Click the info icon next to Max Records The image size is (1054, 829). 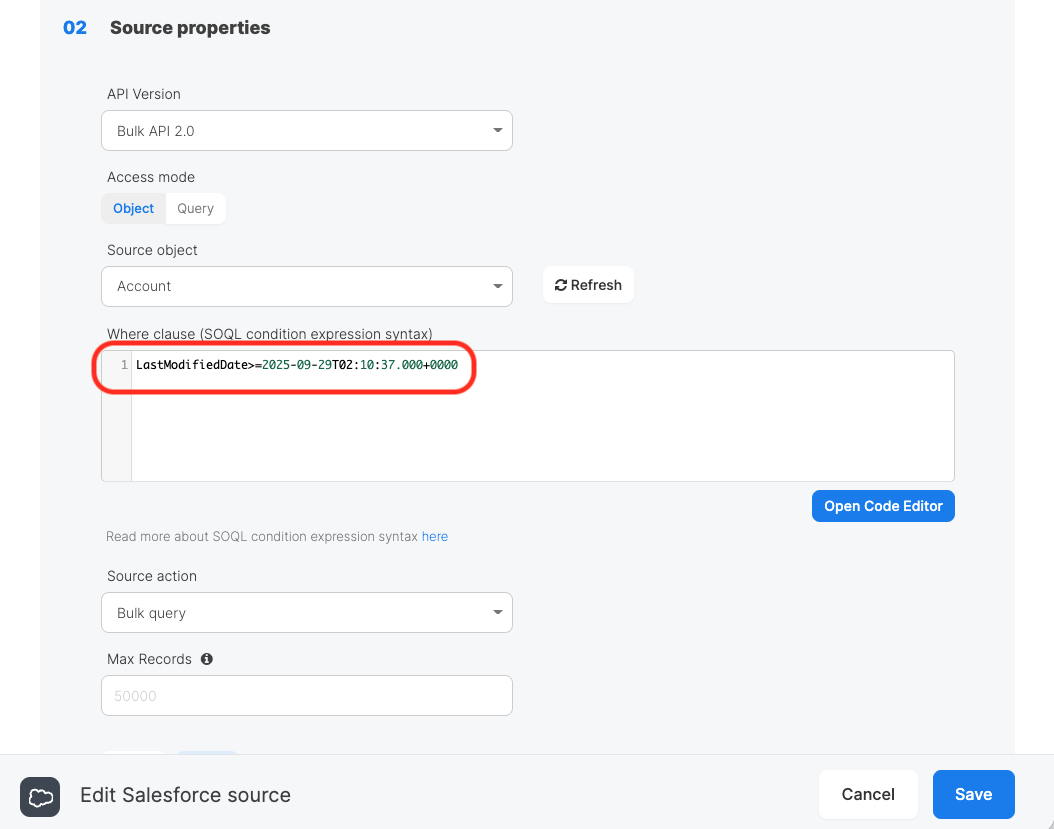[207, 659]
